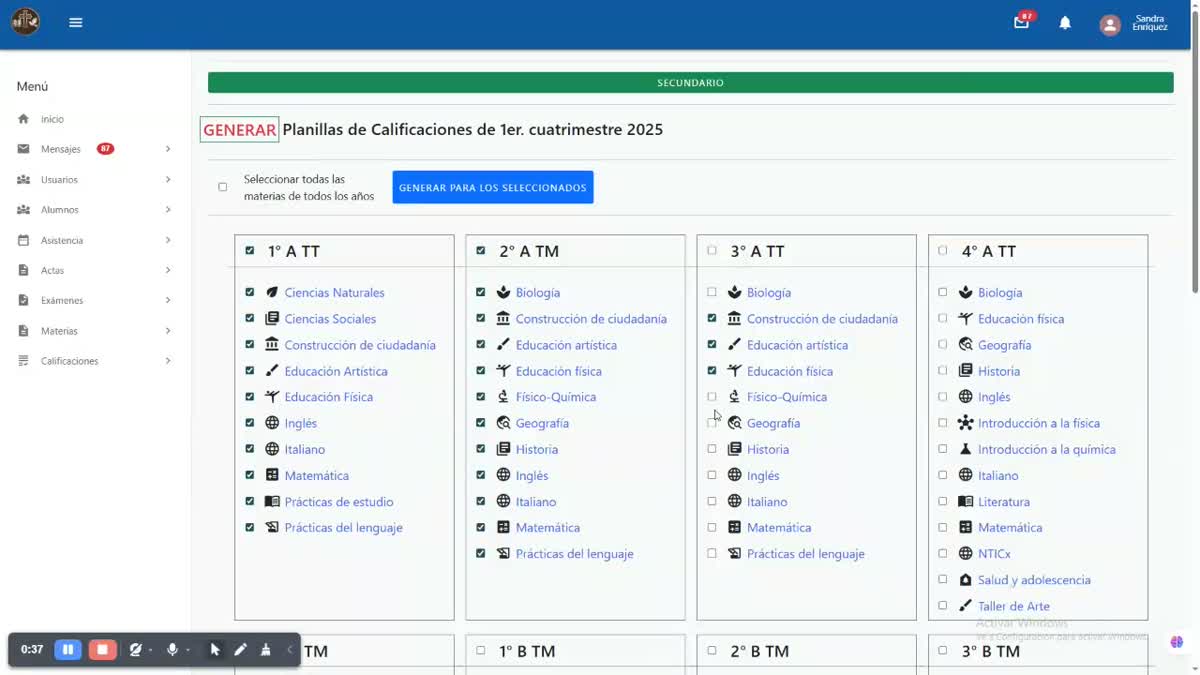Click flask icon beside Introducción a la química

965,449
